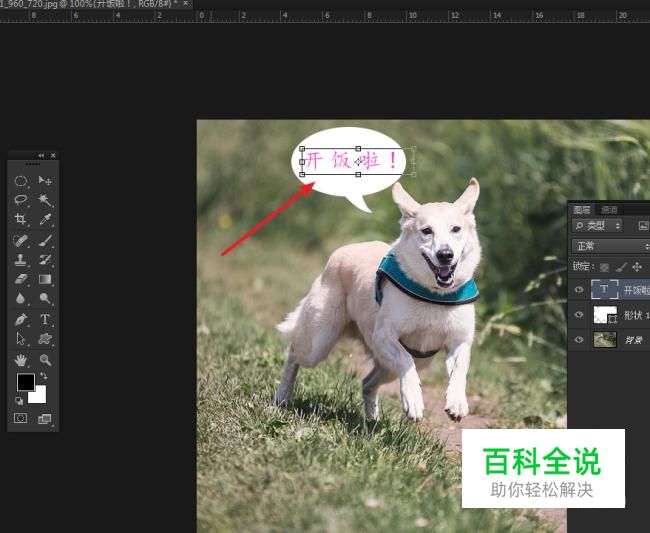Click the left-middle text box handle

pos(302,162)
